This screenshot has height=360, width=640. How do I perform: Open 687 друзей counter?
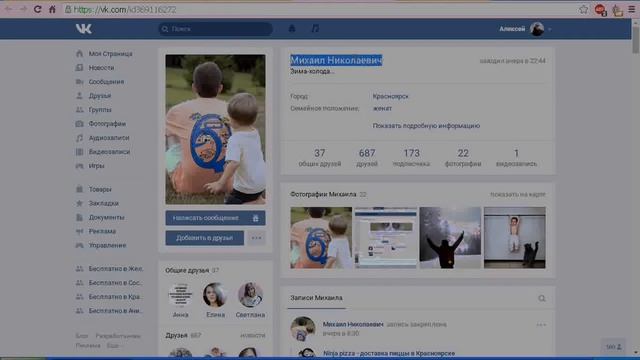click(x=367, y=157)
